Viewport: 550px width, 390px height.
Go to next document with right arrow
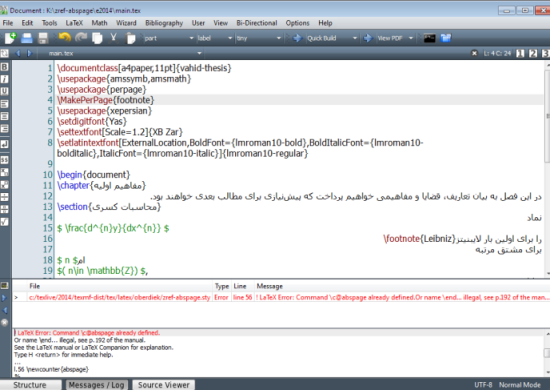[30, 53]
